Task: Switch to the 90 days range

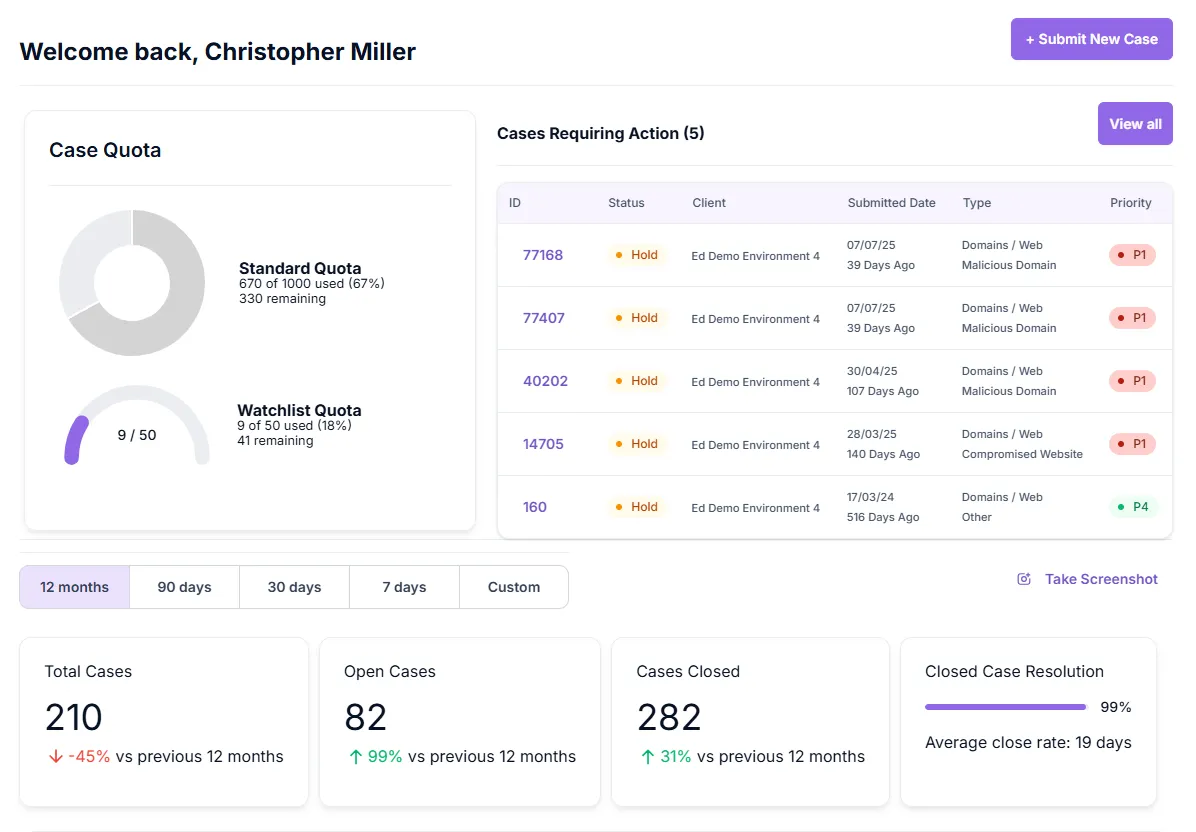Action: point(184,587)
